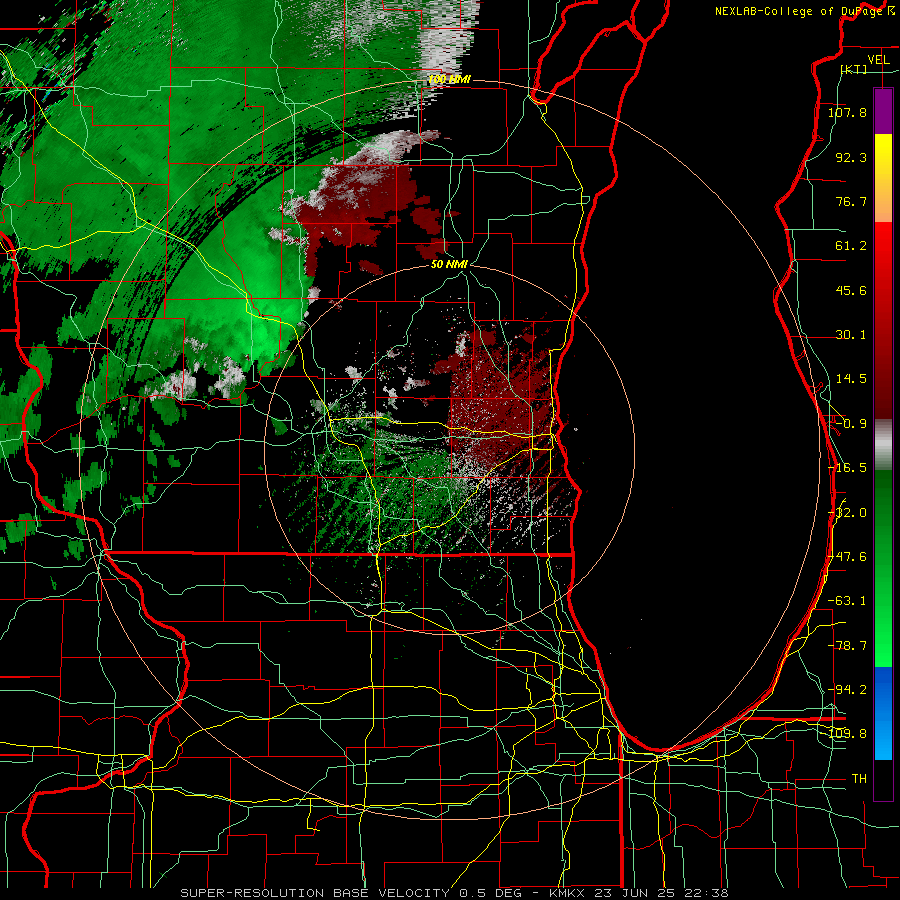Click the "23 JUN 25 22:38" timestamp
Image resolution: width=900 pixels, height=900 pixels.
tap(661, 893)
